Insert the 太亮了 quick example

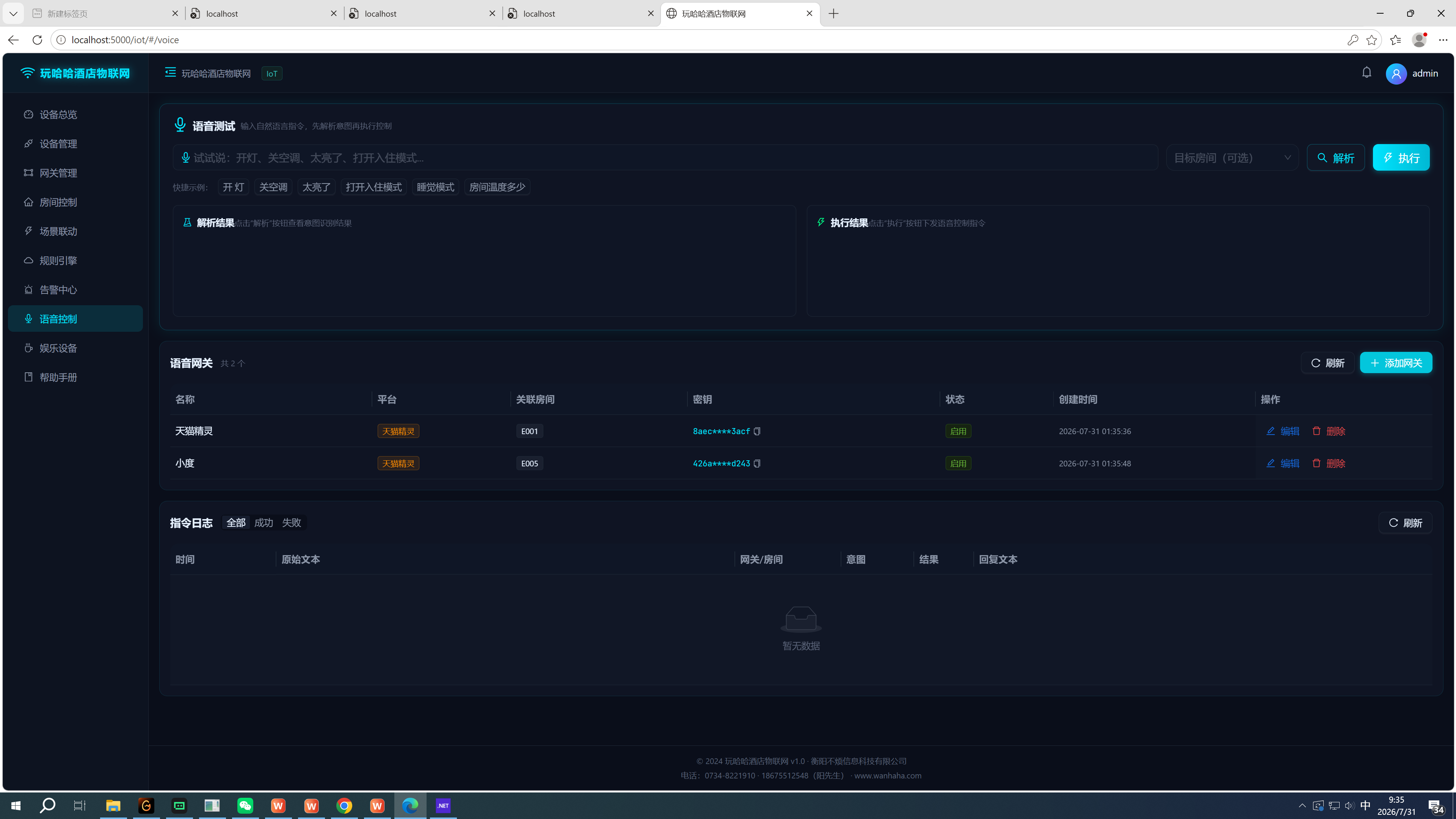317,187
